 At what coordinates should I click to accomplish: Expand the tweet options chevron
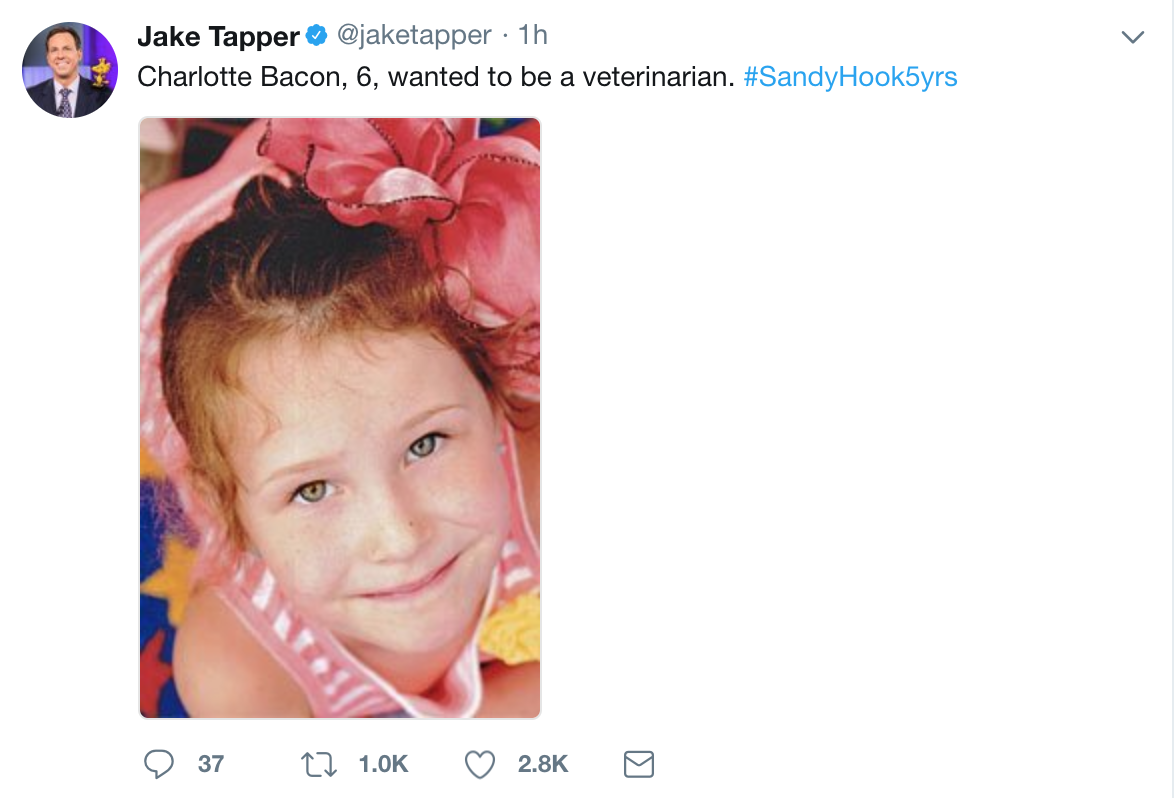point(1132,38)
